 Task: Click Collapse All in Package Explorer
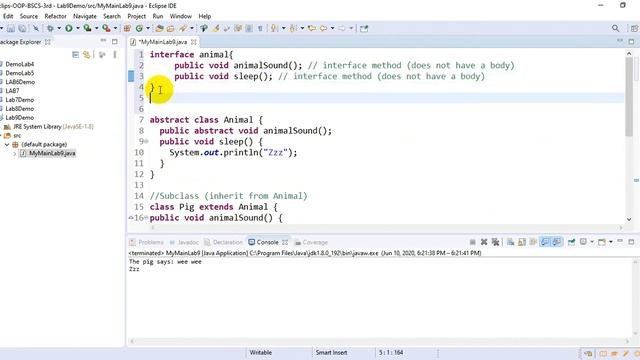pyautogui.click(x=76, y=54)
